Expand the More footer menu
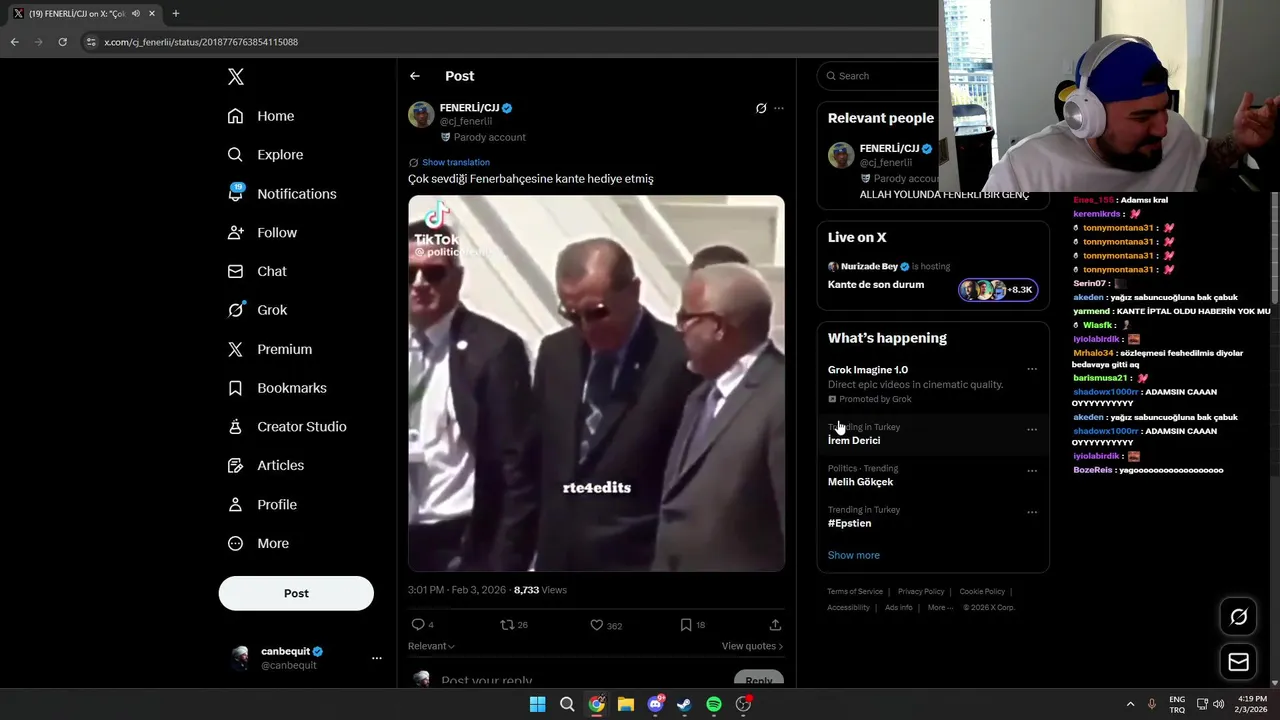Screen dimensions: 1280x720 (x=938, y=608)
